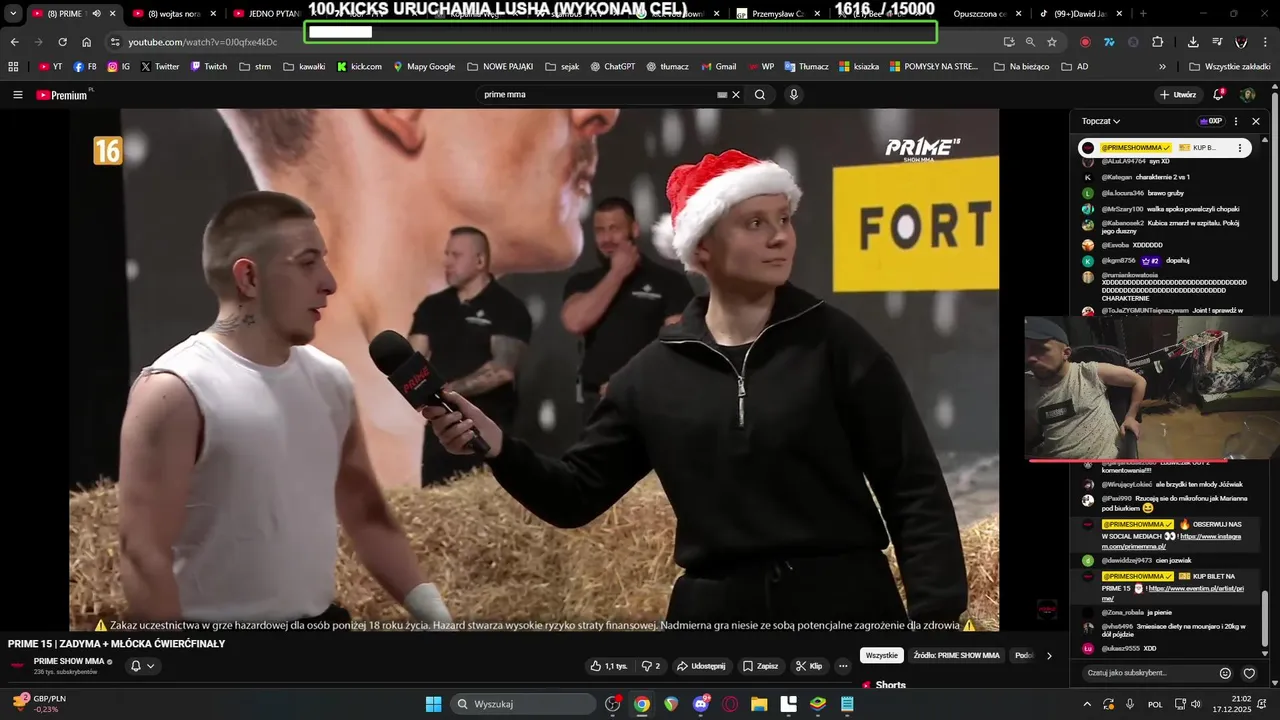1280x720 pixels.
Task: Open Chrome from the taskbar
Action: pos(642,704)
